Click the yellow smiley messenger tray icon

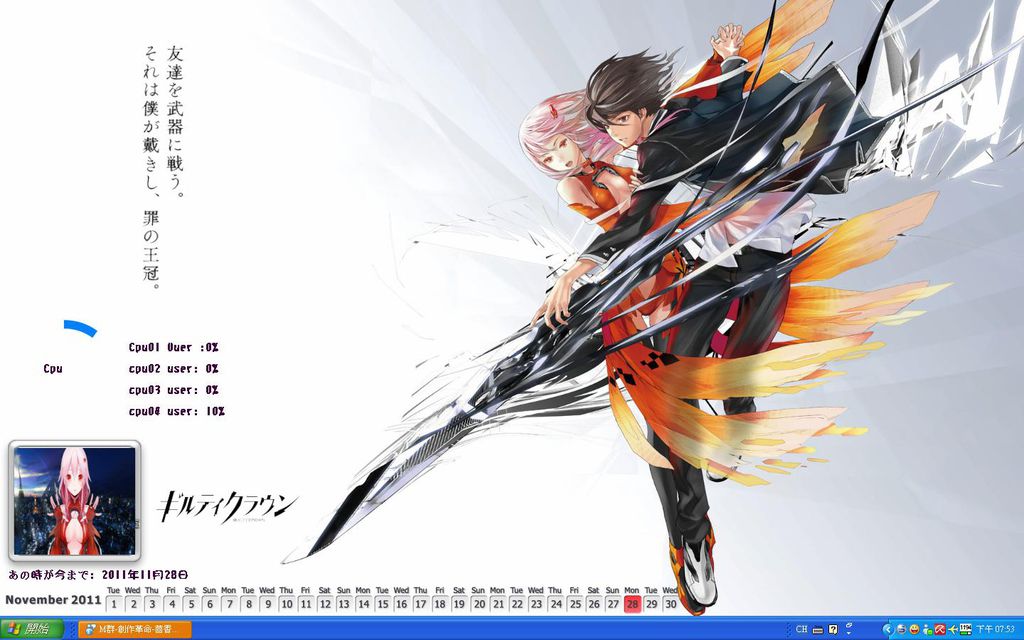[x=914, y=630]
